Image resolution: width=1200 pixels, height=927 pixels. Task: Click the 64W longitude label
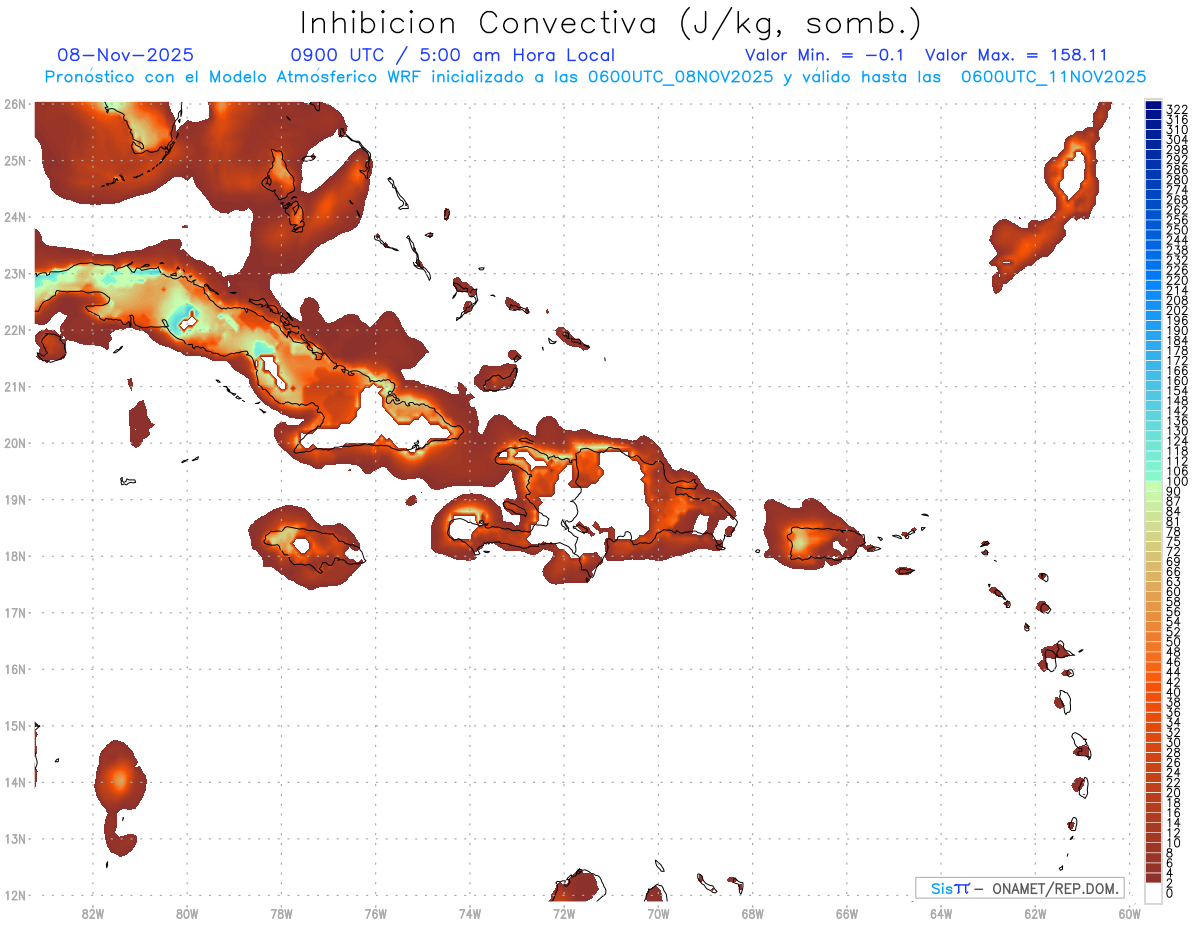[941, 913]
